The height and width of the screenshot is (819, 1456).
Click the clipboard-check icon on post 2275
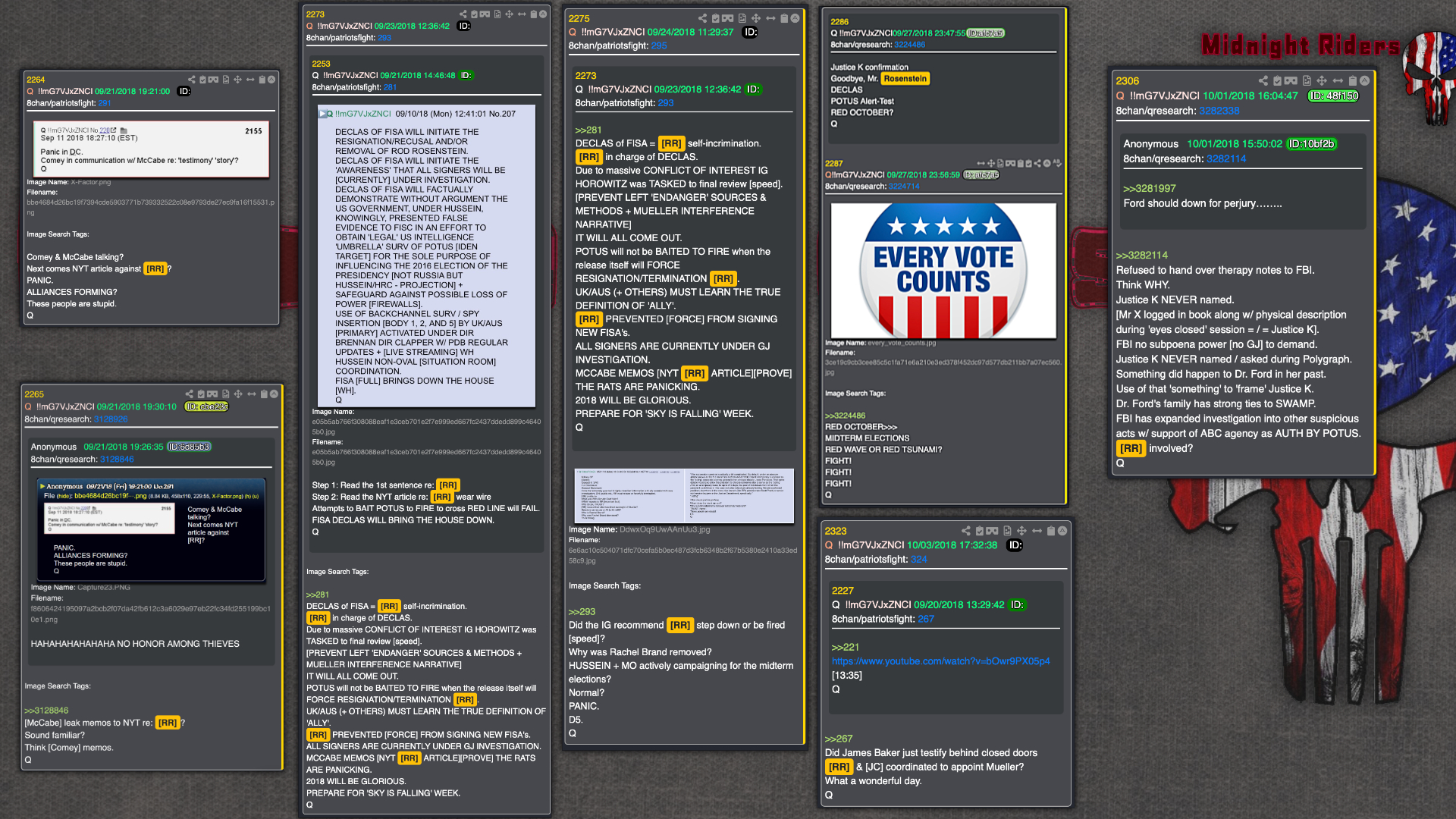pyautogui.click(x=716, y=18)
